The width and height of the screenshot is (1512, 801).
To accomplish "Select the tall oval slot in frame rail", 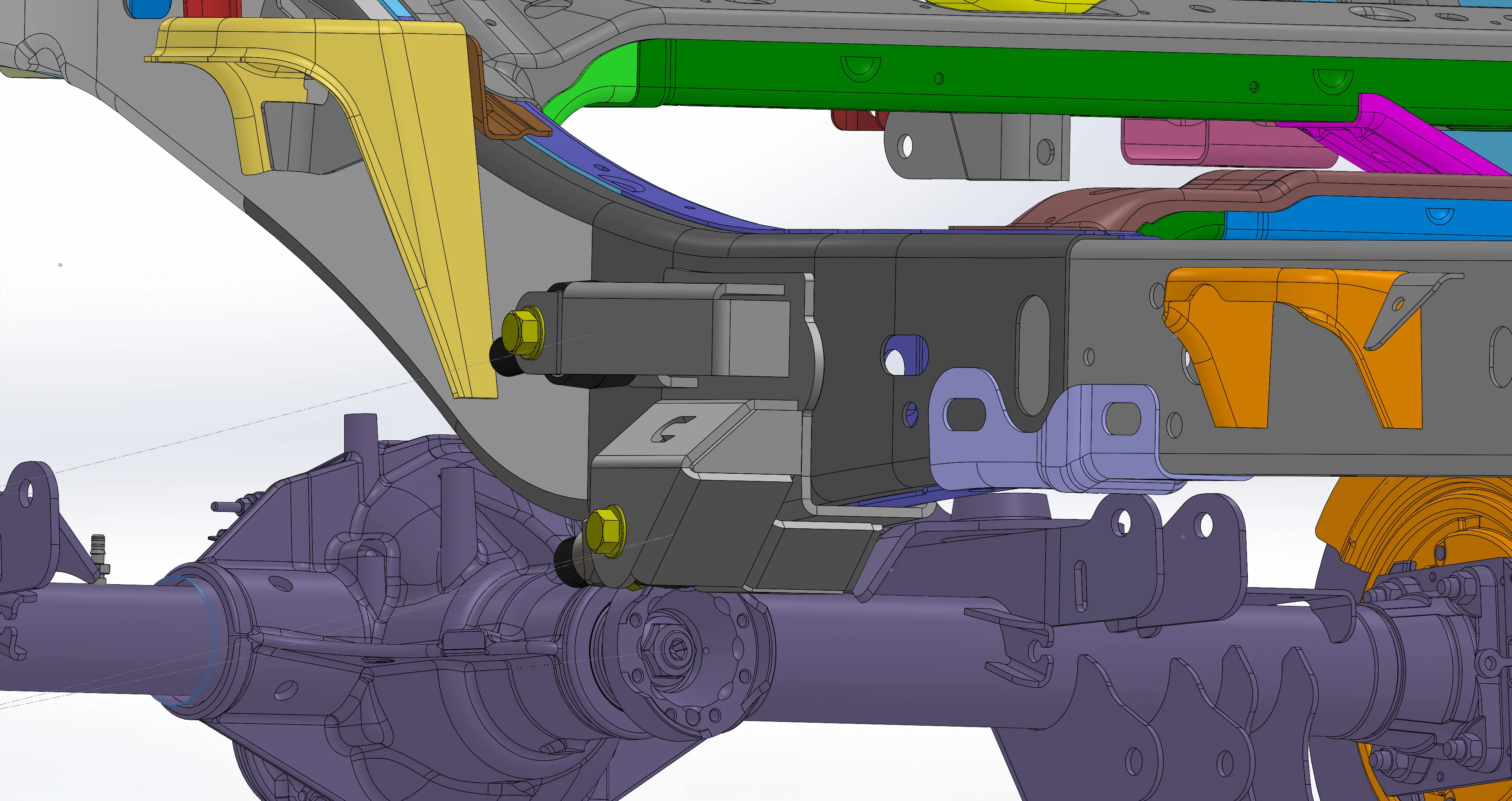I will tap(1032, 355).
